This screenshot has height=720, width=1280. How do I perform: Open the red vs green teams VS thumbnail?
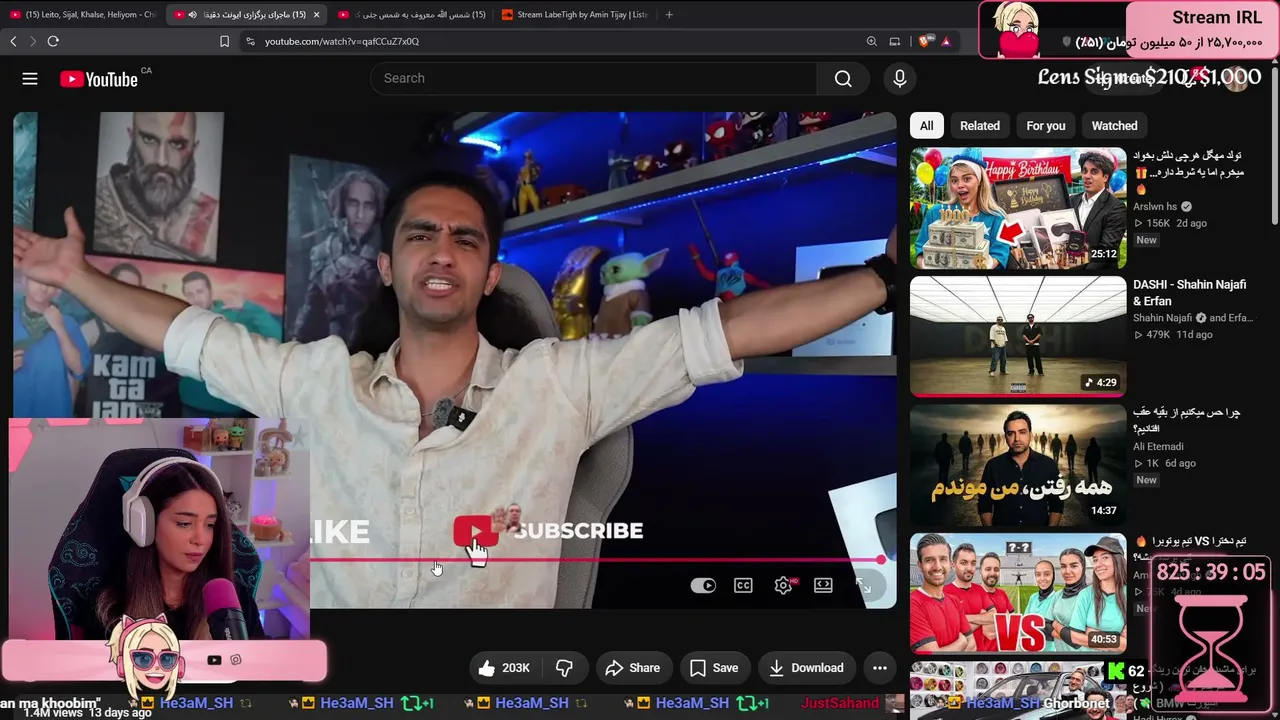point(1018,594)
